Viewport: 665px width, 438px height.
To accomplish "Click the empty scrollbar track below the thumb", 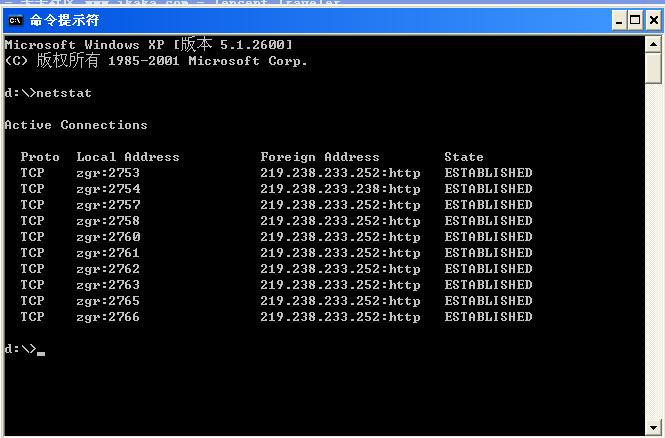I will point(654,250).
